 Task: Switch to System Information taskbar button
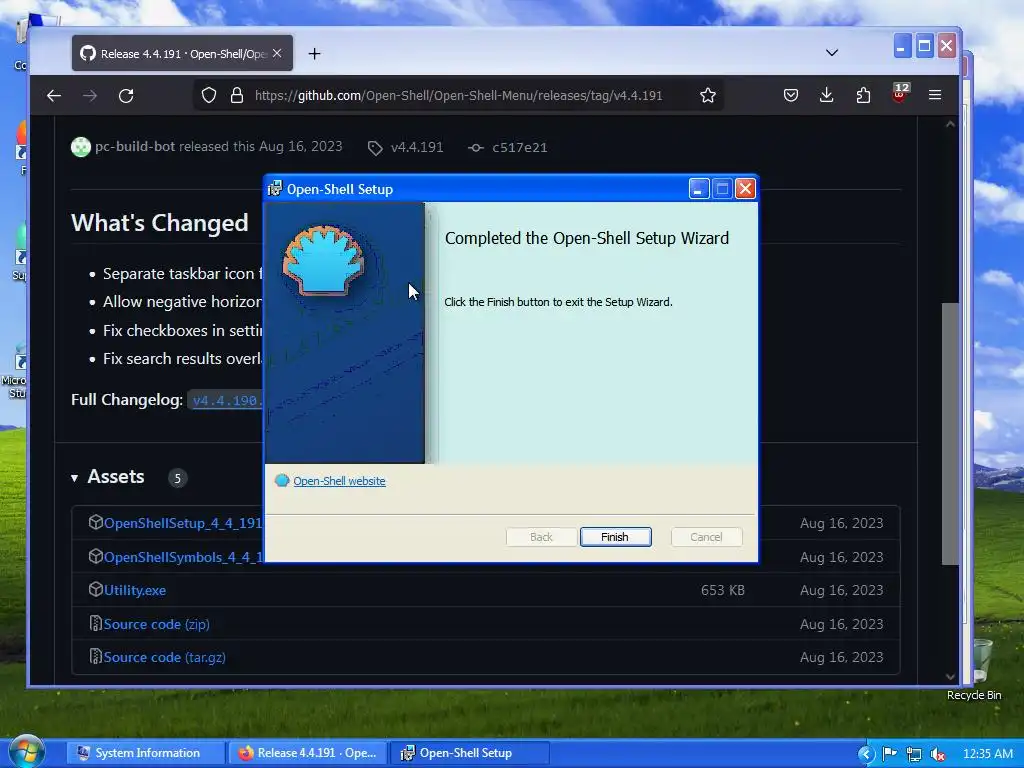coord(145,753)
